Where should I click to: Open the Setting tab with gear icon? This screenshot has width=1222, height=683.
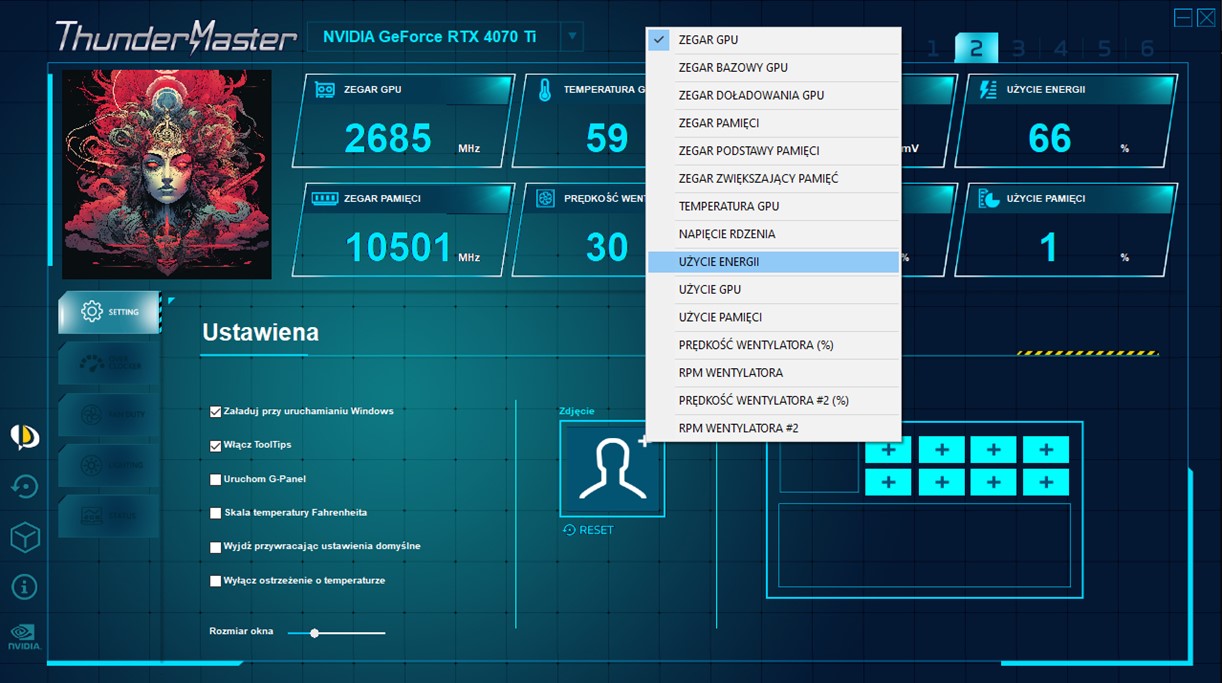109,312
